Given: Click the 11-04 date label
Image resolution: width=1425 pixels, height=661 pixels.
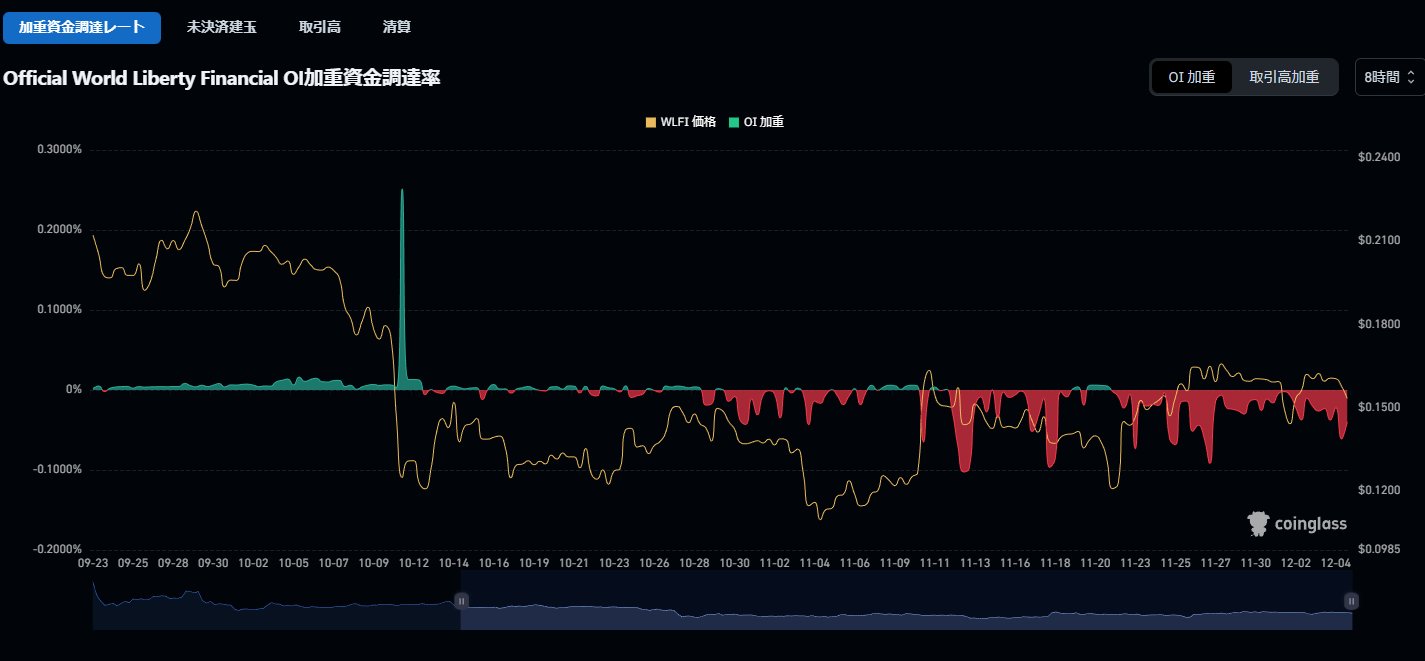Looking at the screenshot, I should (815, 563).
